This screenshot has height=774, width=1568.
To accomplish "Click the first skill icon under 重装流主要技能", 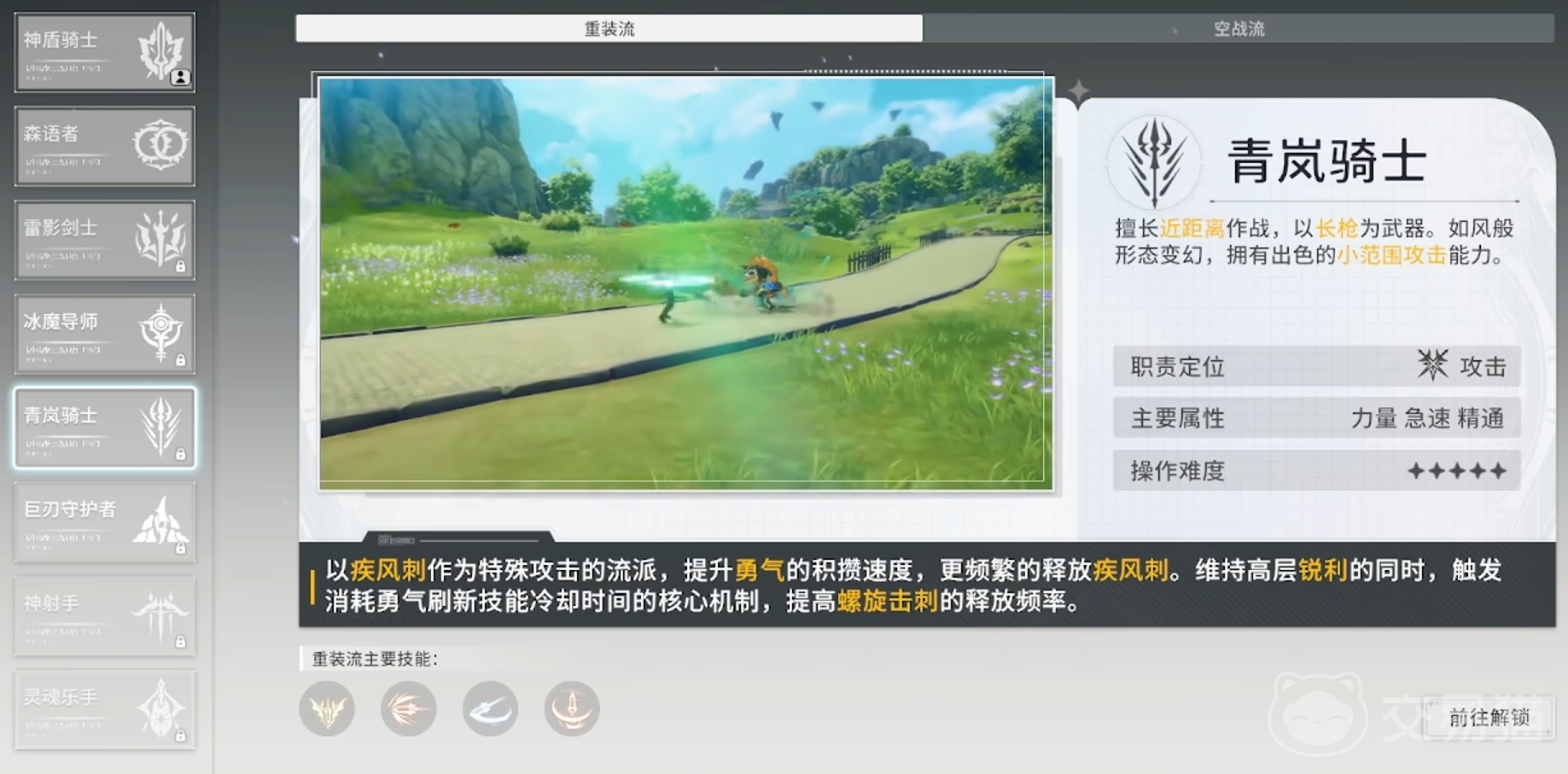I will click(x=327, y=708).
